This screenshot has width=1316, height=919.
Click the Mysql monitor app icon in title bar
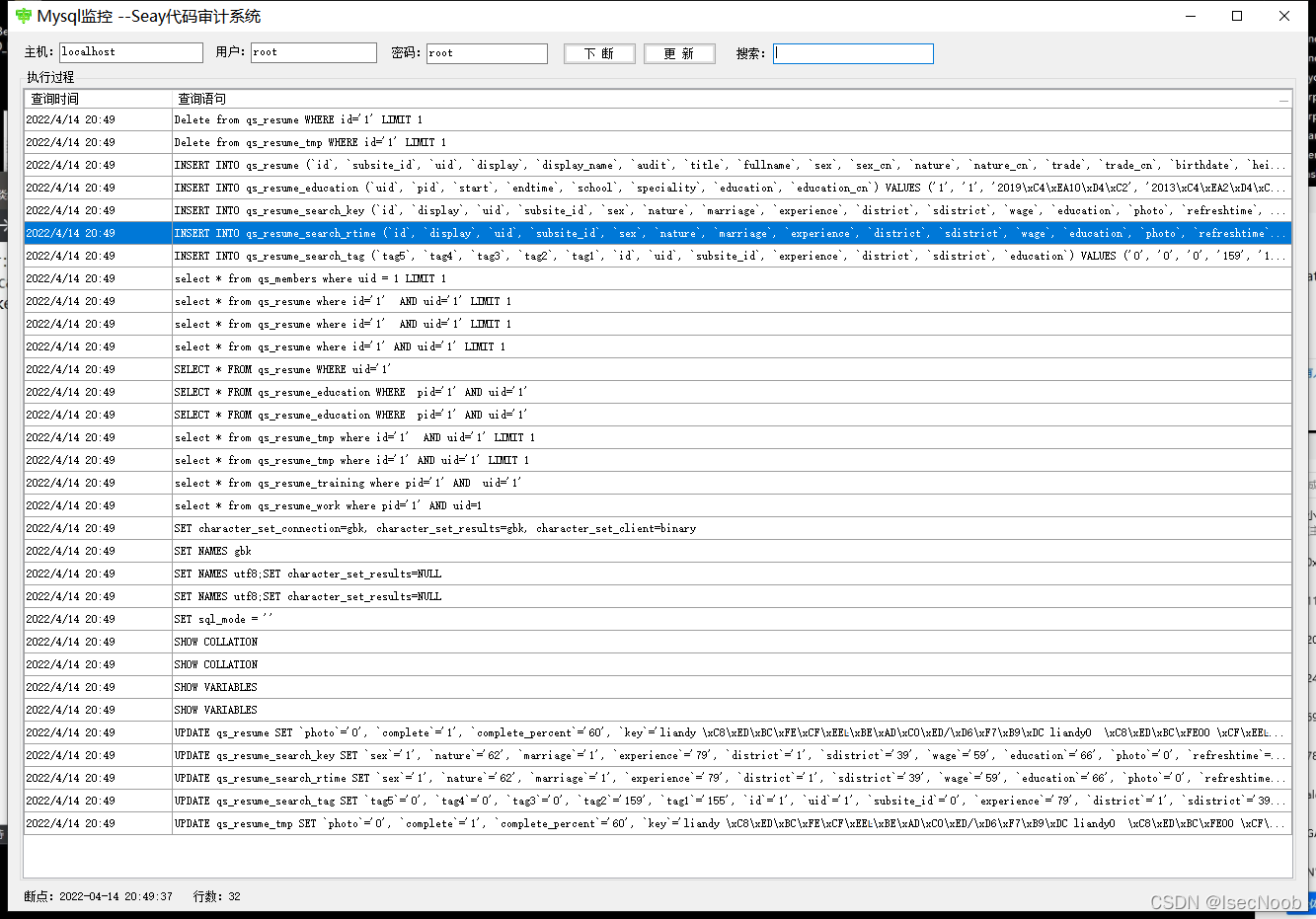(x=24, y=16)
